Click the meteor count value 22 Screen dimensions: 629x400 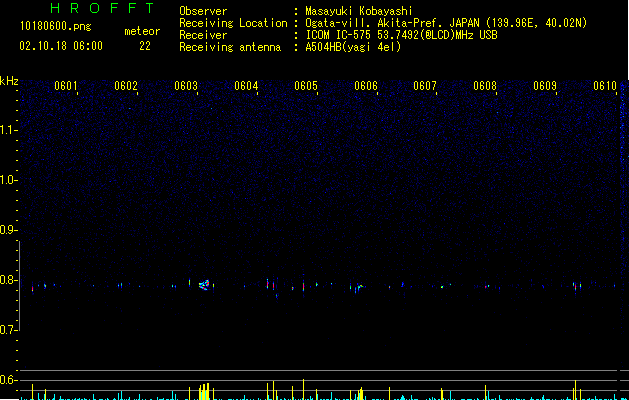click(145, 46)
